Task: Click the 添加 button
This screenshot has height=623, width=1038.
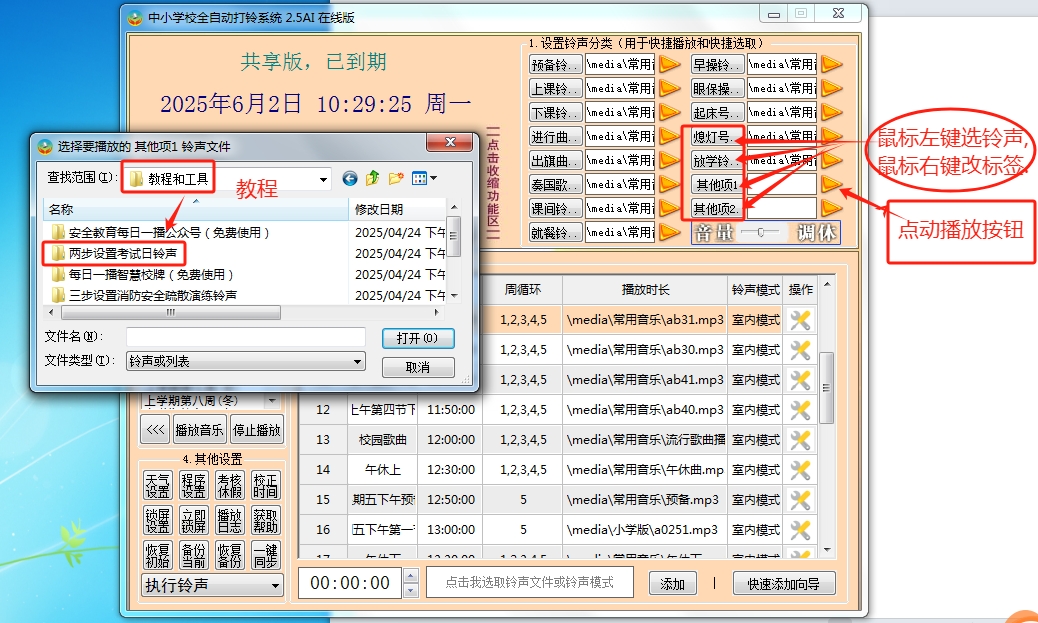Action: point(672,584)
